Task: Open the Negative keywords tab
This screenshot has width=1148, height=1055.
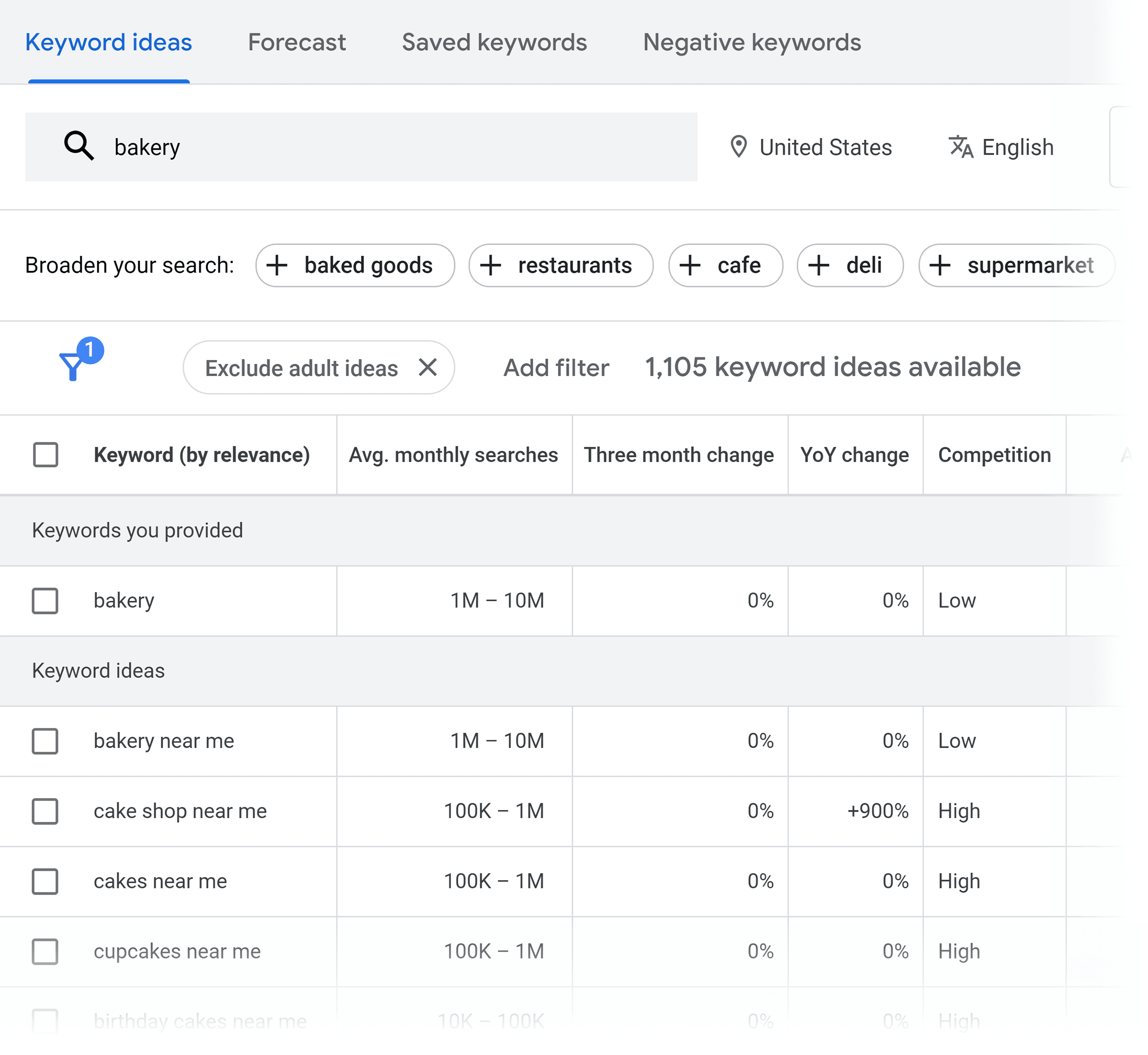Action: [x=752, y=42]
